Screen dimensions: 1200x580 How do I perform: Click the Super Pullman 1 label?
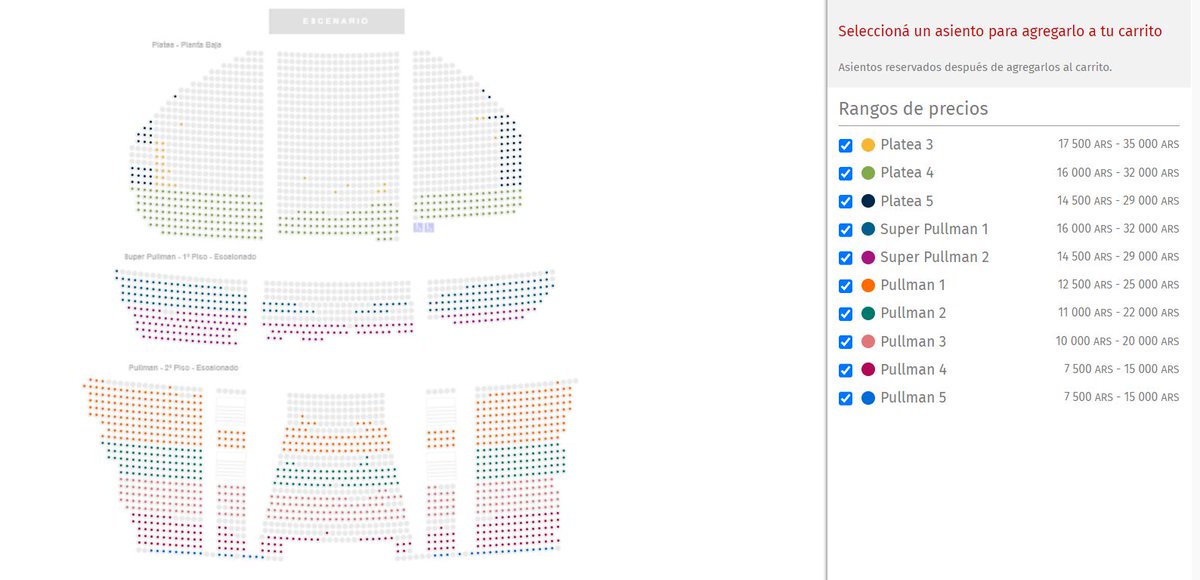point(934,229)
